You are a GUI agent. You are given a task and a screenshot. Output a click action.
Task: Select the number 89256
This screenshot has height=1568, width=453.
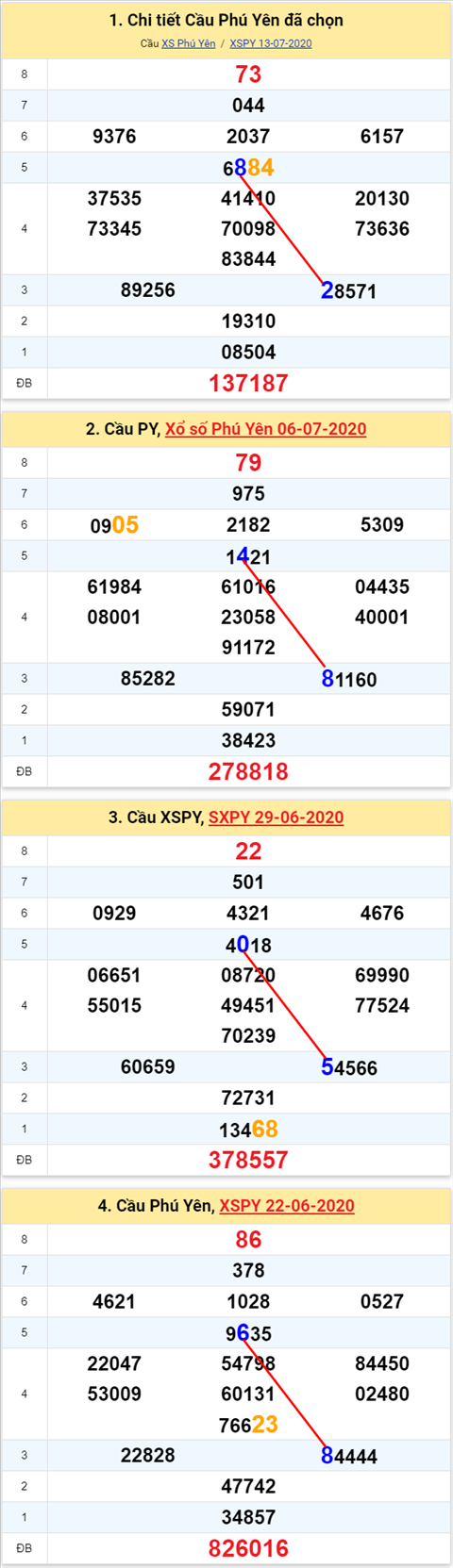148,290
